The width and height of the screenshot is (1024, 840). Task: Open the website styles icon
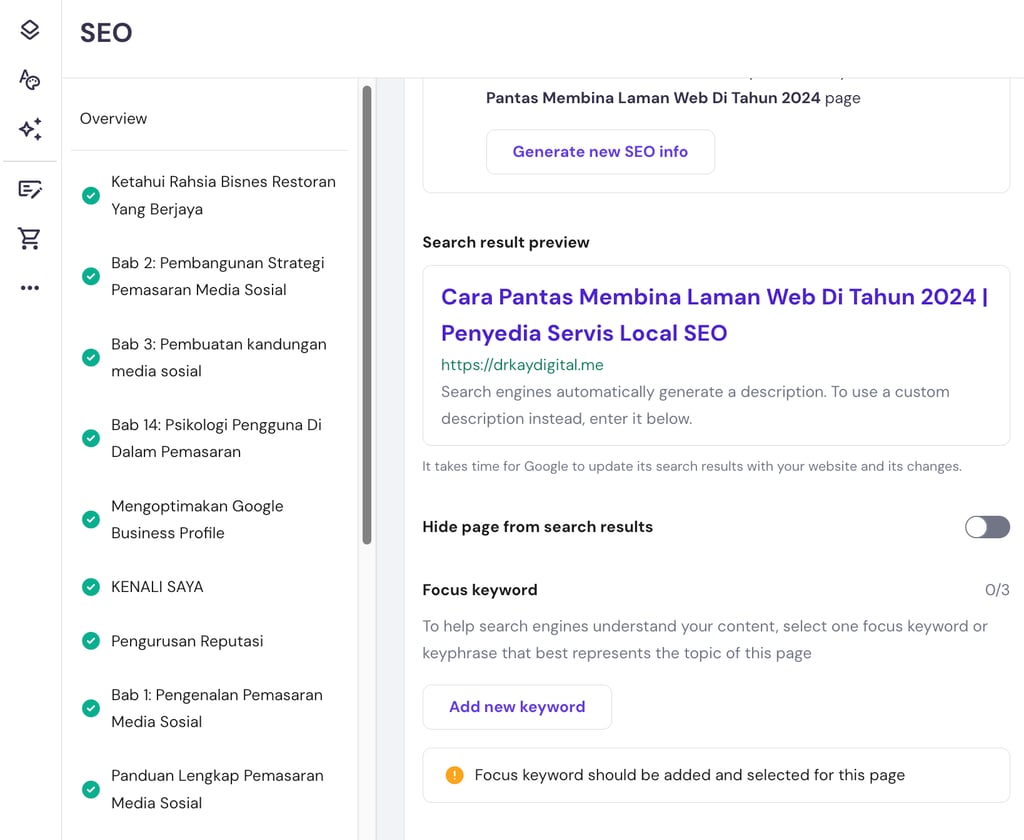[30, 80]
